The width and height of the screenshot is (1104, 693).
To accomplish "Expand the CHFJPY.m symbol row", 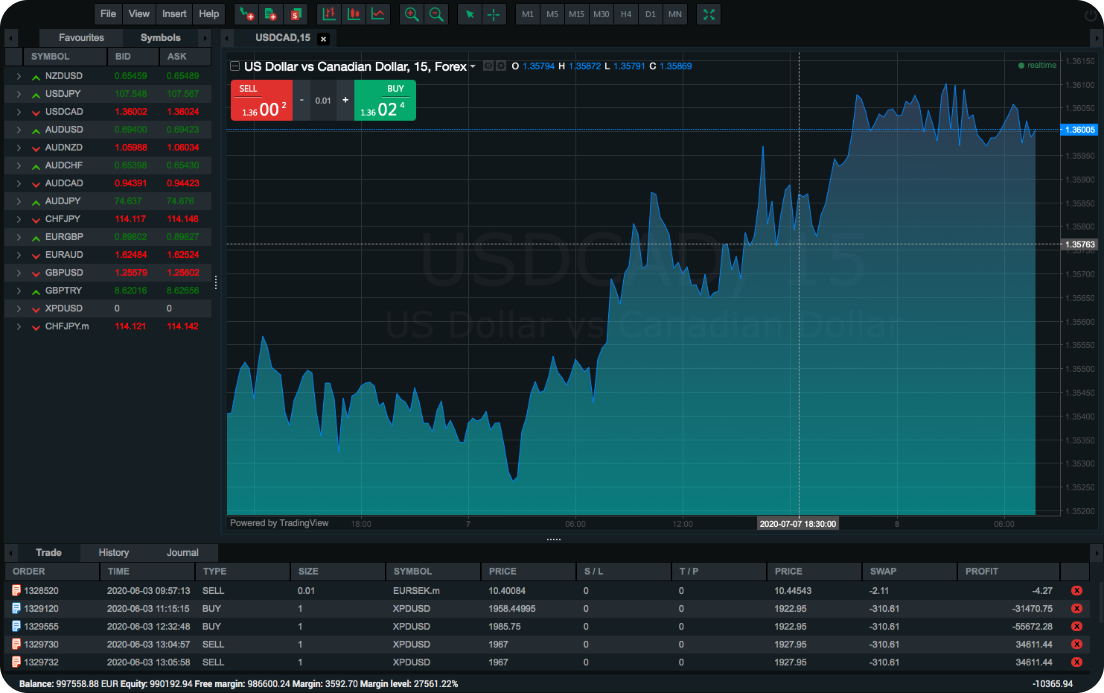I will click(x=18, y=327).
